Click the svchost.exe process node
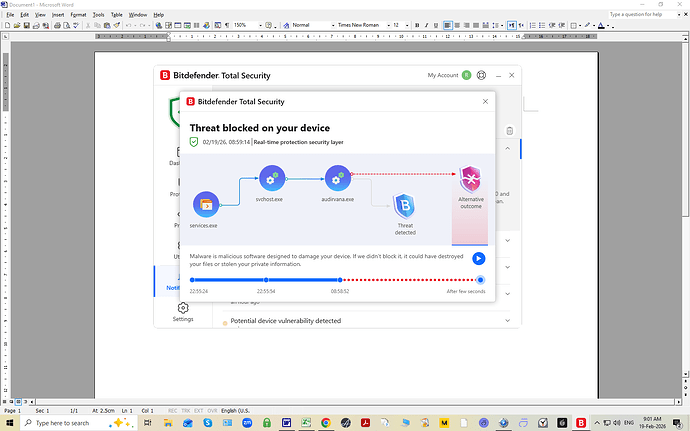This screenshot has height=431, width=690. [x=272, y=179]
